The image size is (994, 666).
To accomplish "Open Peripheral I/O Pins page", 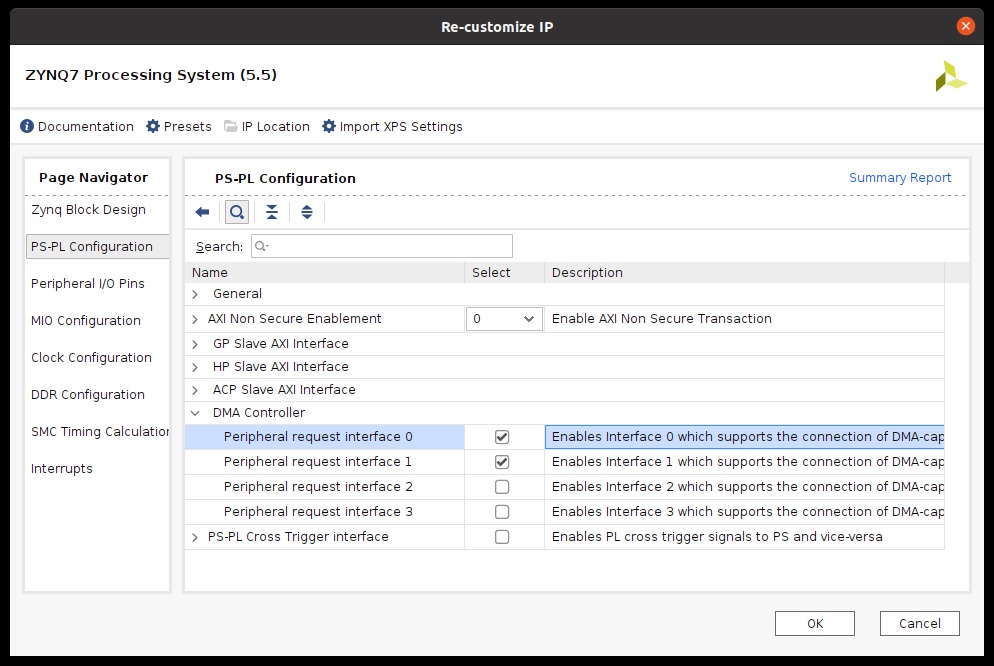I will pos(87,283).
